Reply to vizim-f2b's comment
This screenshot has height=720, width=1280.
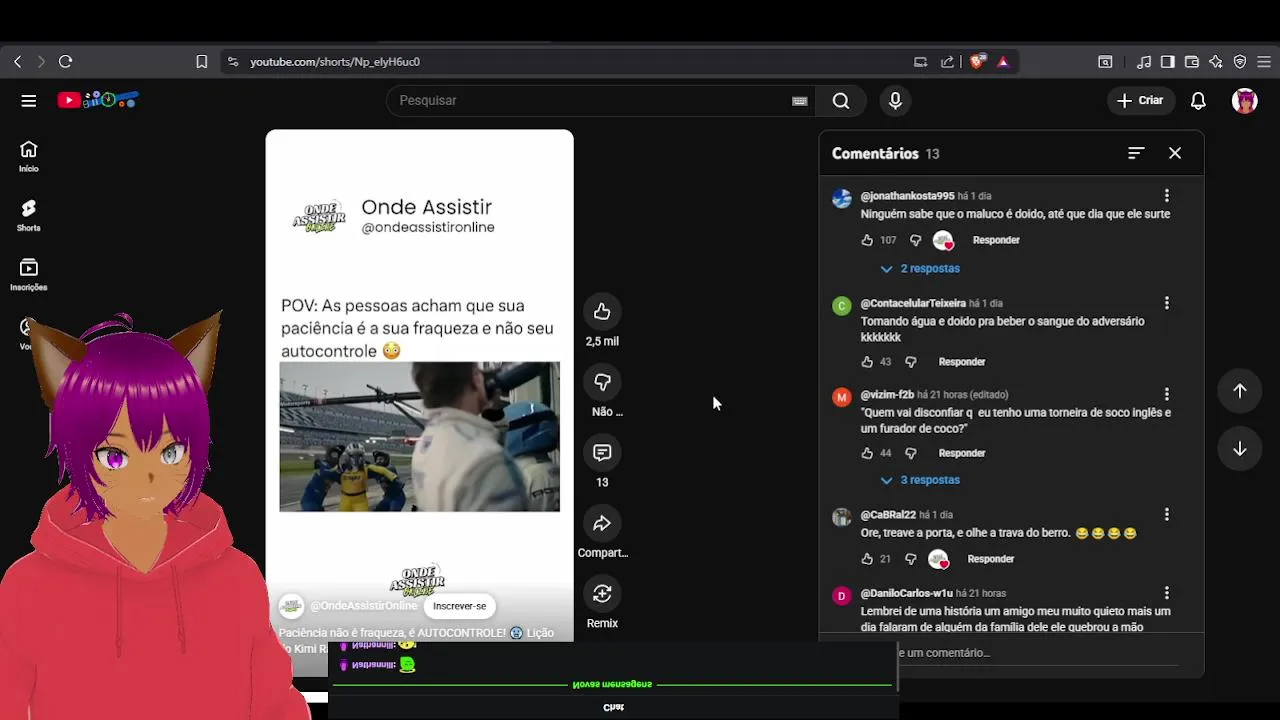(x=962, y=453)
